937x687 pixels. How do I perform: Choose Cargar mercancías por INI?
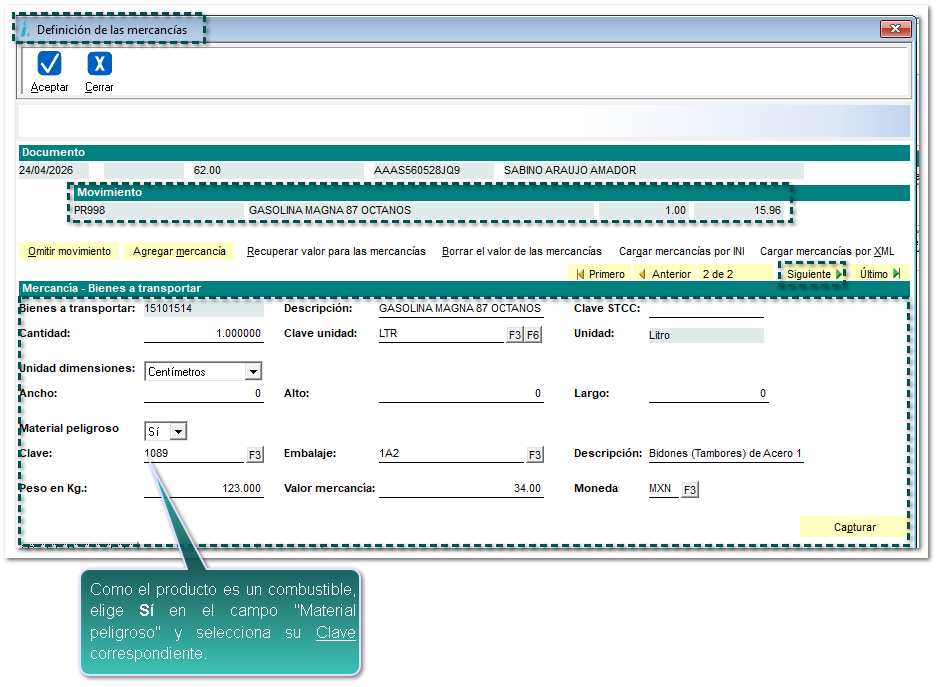click(682, 252)
